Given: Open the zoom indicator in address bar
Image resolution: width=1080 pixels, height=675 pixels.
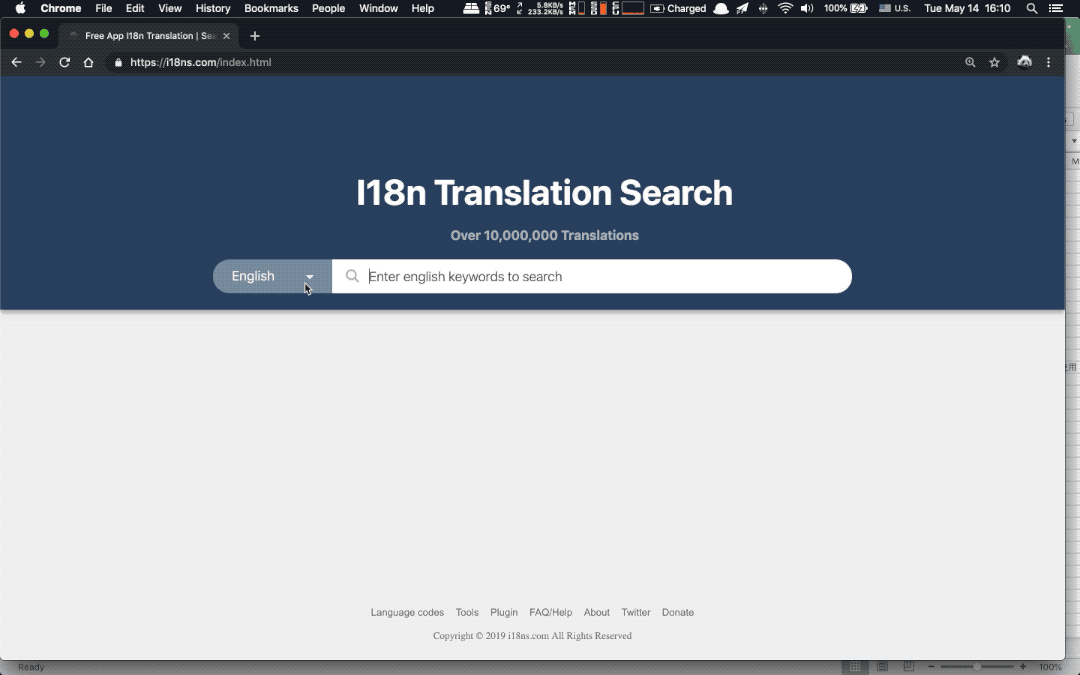Looking at the screenshot, I should coord(970,62).
